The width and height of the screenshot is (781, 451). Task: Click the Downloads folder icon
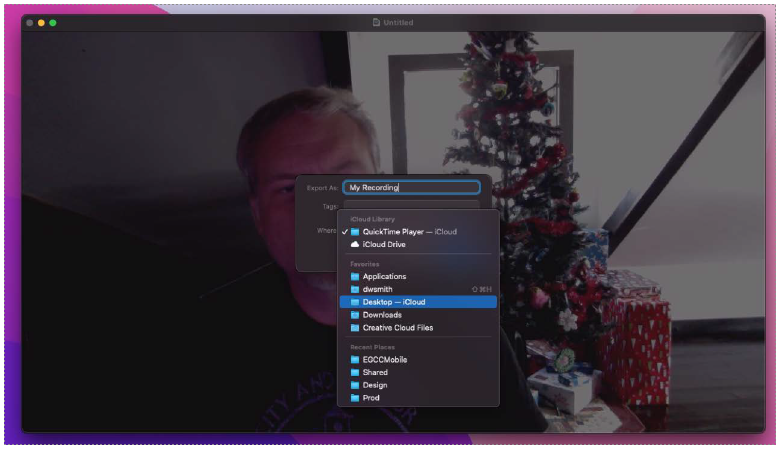coord(354,315)
